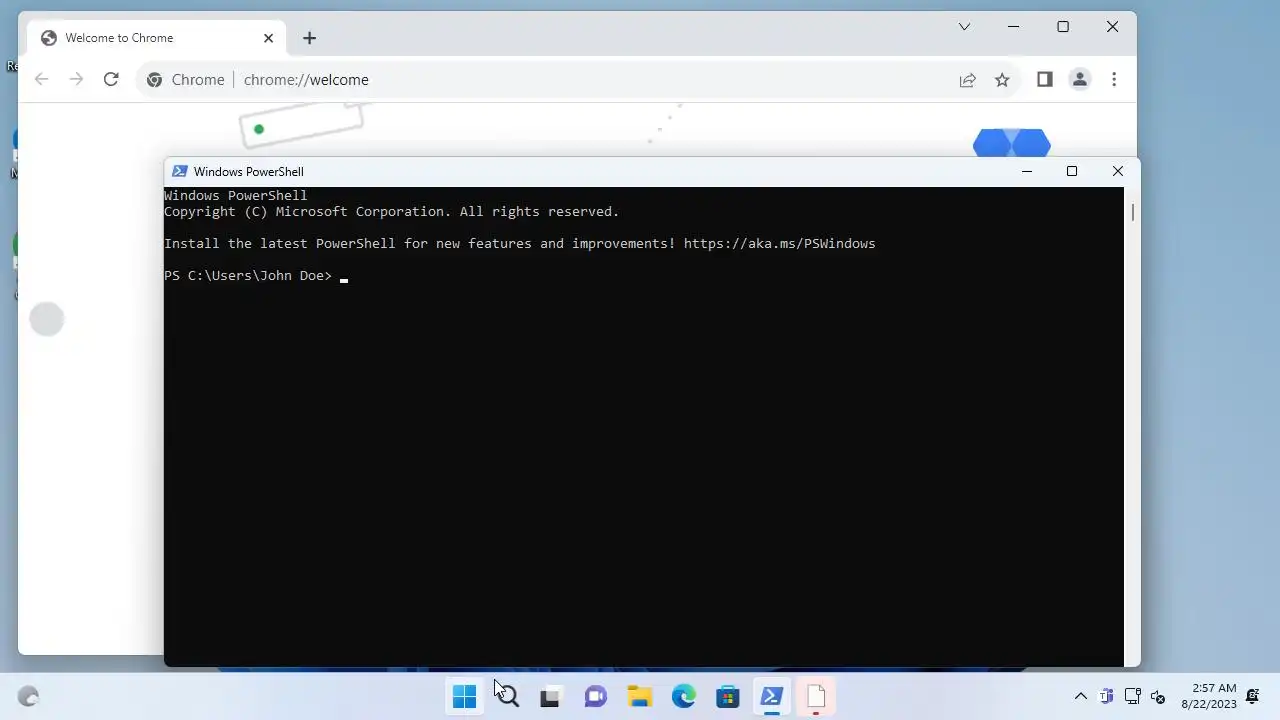Open the Windows Start menu
This screenshot has width=1280, height=720.
coord(464,697)
